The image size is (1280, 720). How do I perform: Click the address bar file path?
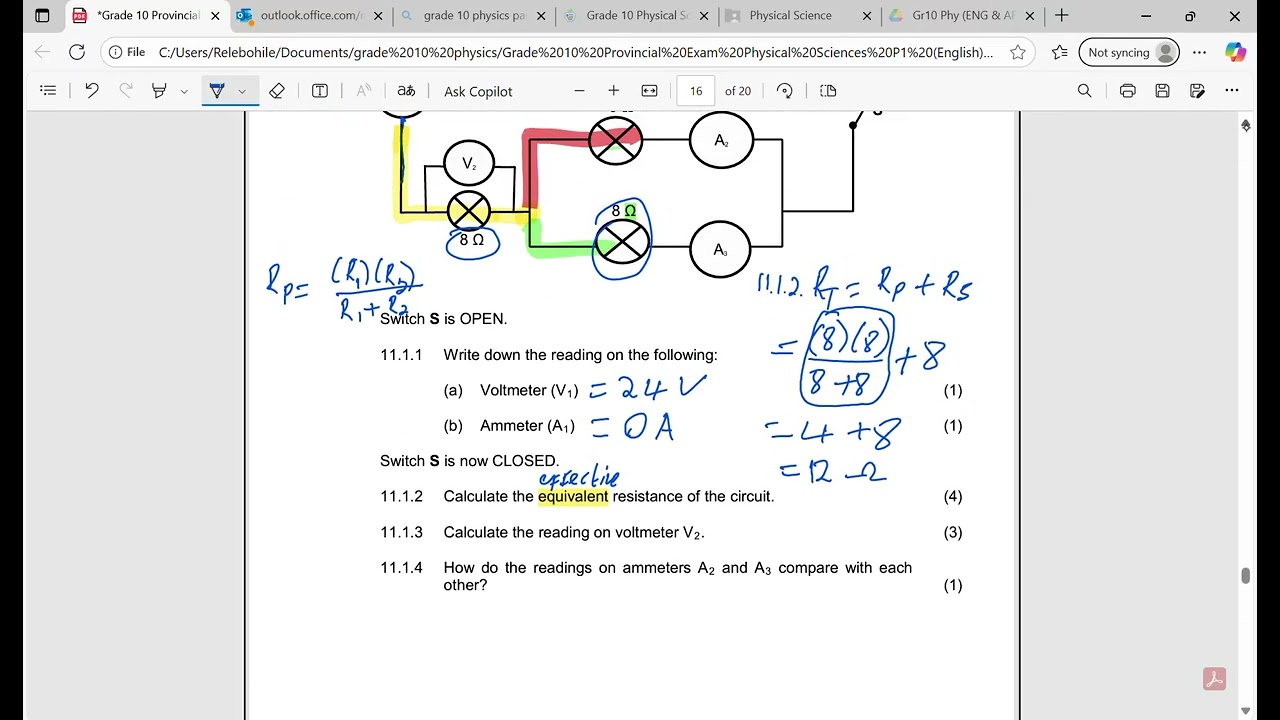coord(576,52)
